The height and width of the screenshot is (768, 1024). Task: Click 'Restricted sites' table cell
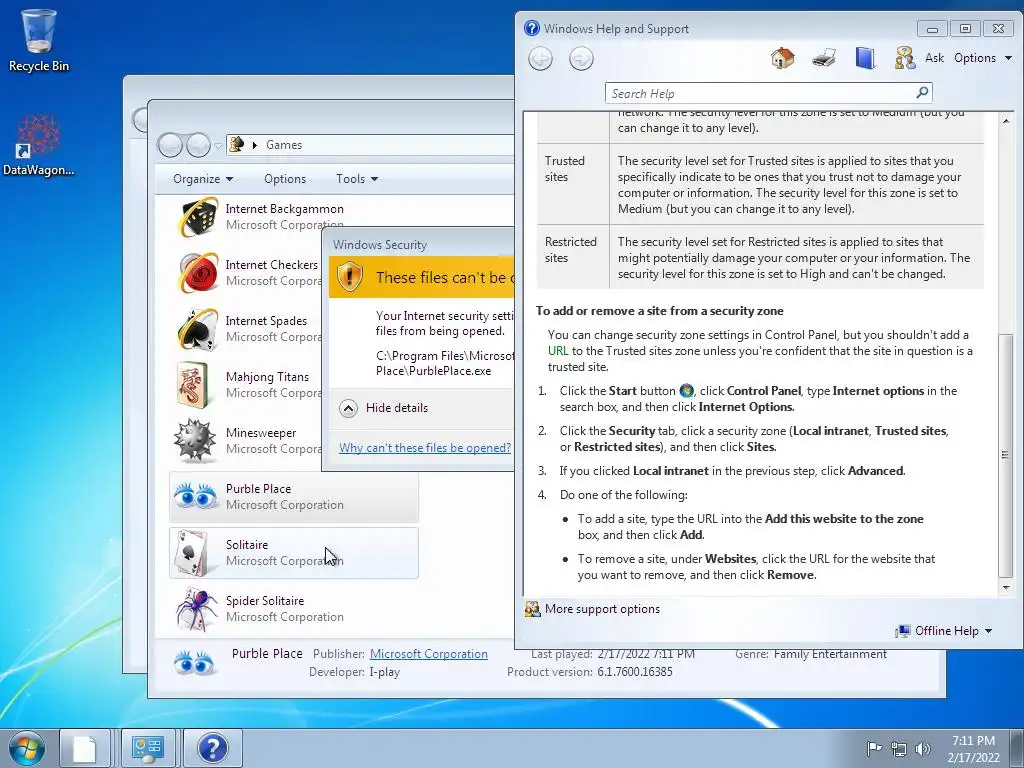[573, 257]
